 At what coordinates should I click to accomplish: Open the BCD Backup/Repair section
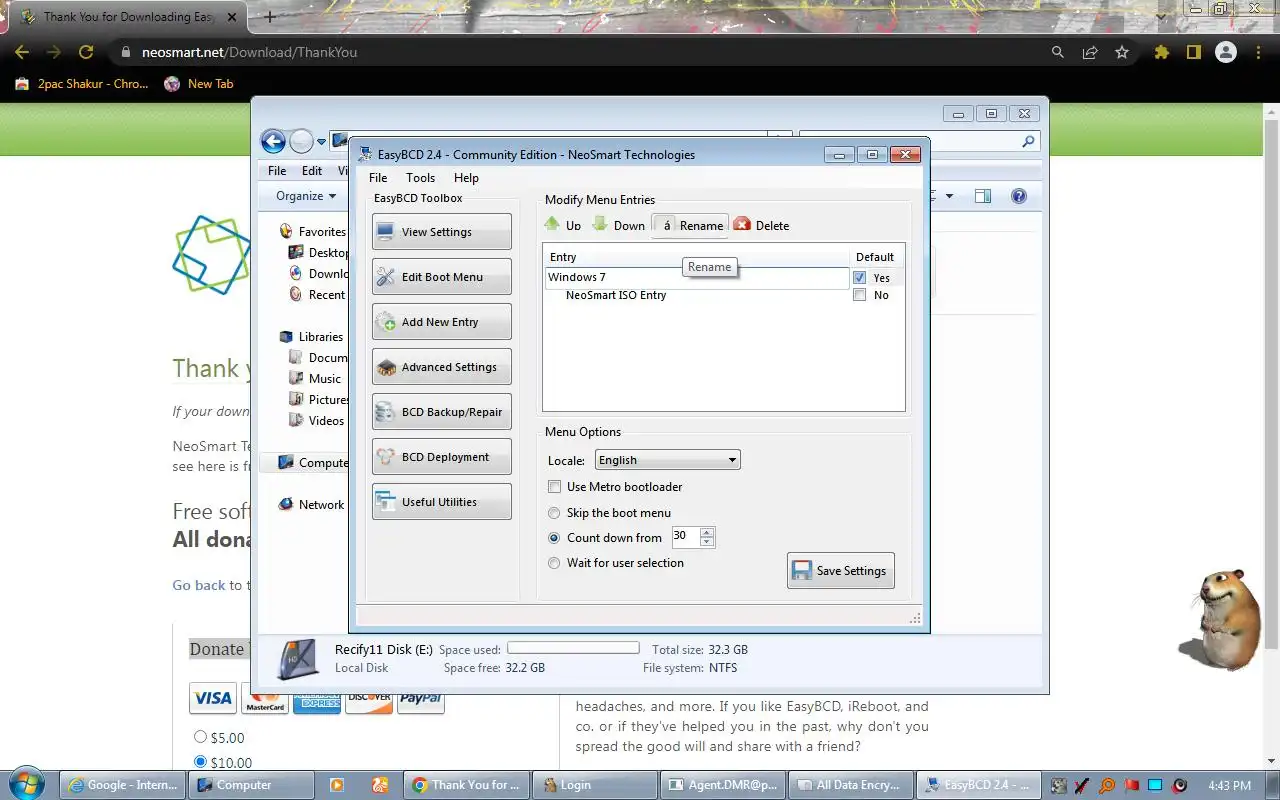(441, 412)
